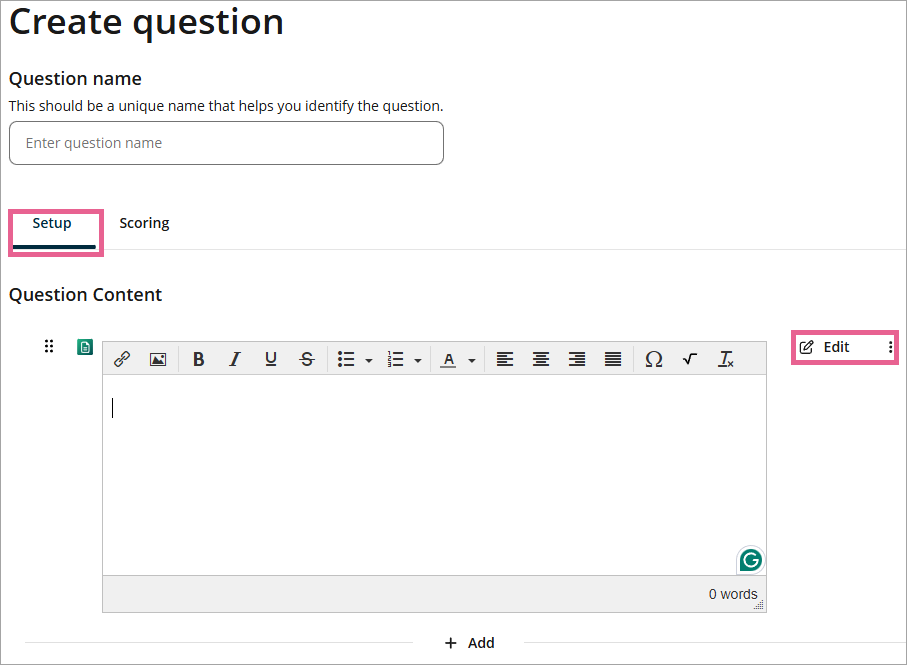Apply strikethrough to text
This screenshot has height=665, width=907.
point(307,359)
